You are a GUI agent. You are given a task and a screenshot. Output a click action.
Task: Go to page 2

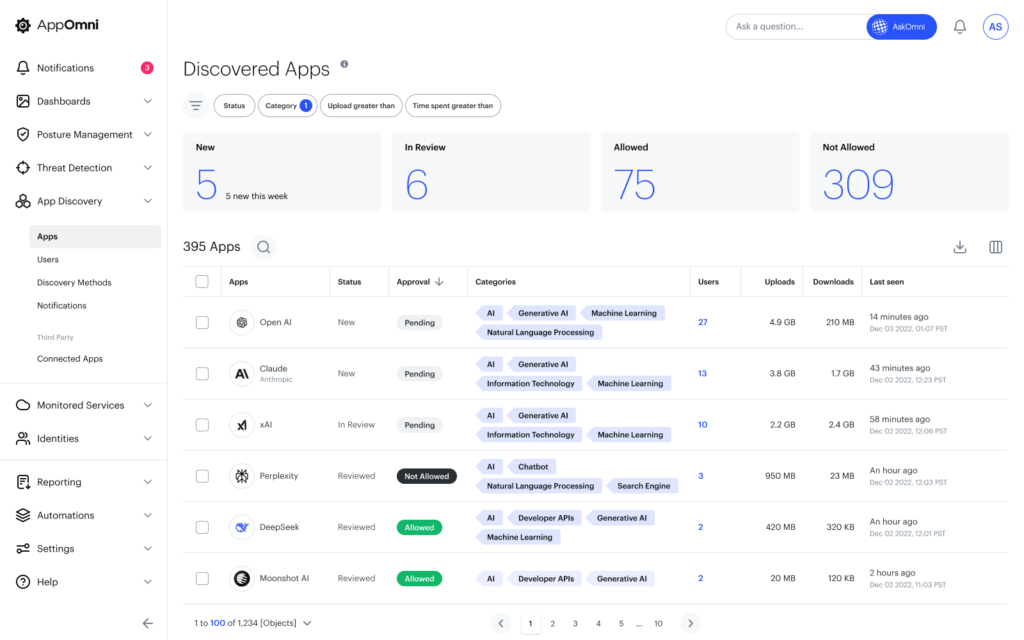(x=552, y=624)
